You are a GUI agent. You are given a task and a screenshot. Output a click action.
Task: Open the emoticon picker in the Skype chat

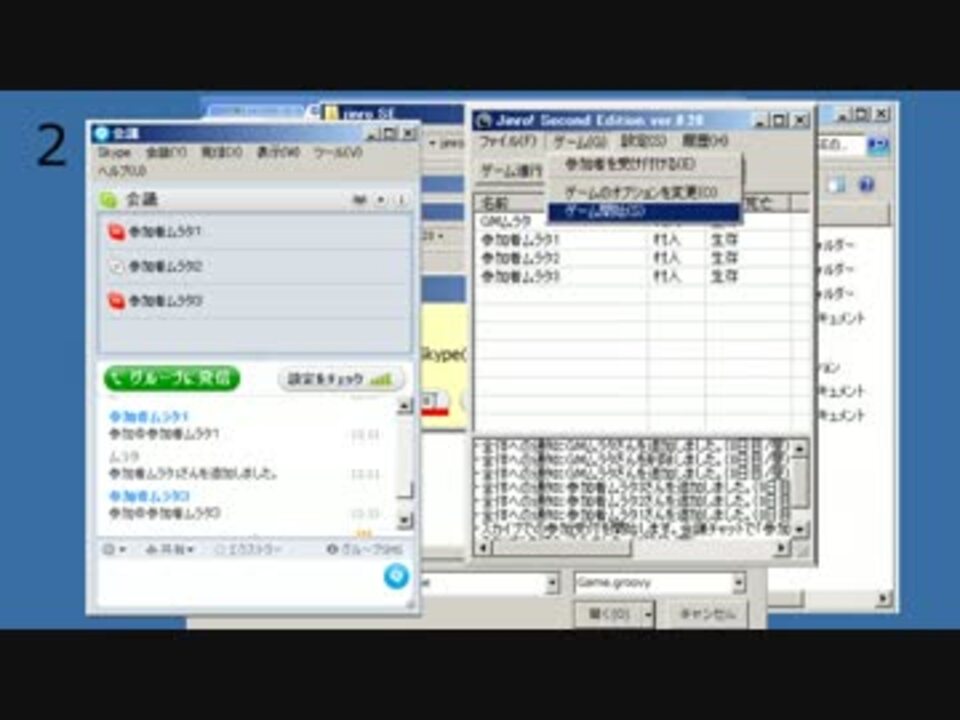[x=113, y=550]
